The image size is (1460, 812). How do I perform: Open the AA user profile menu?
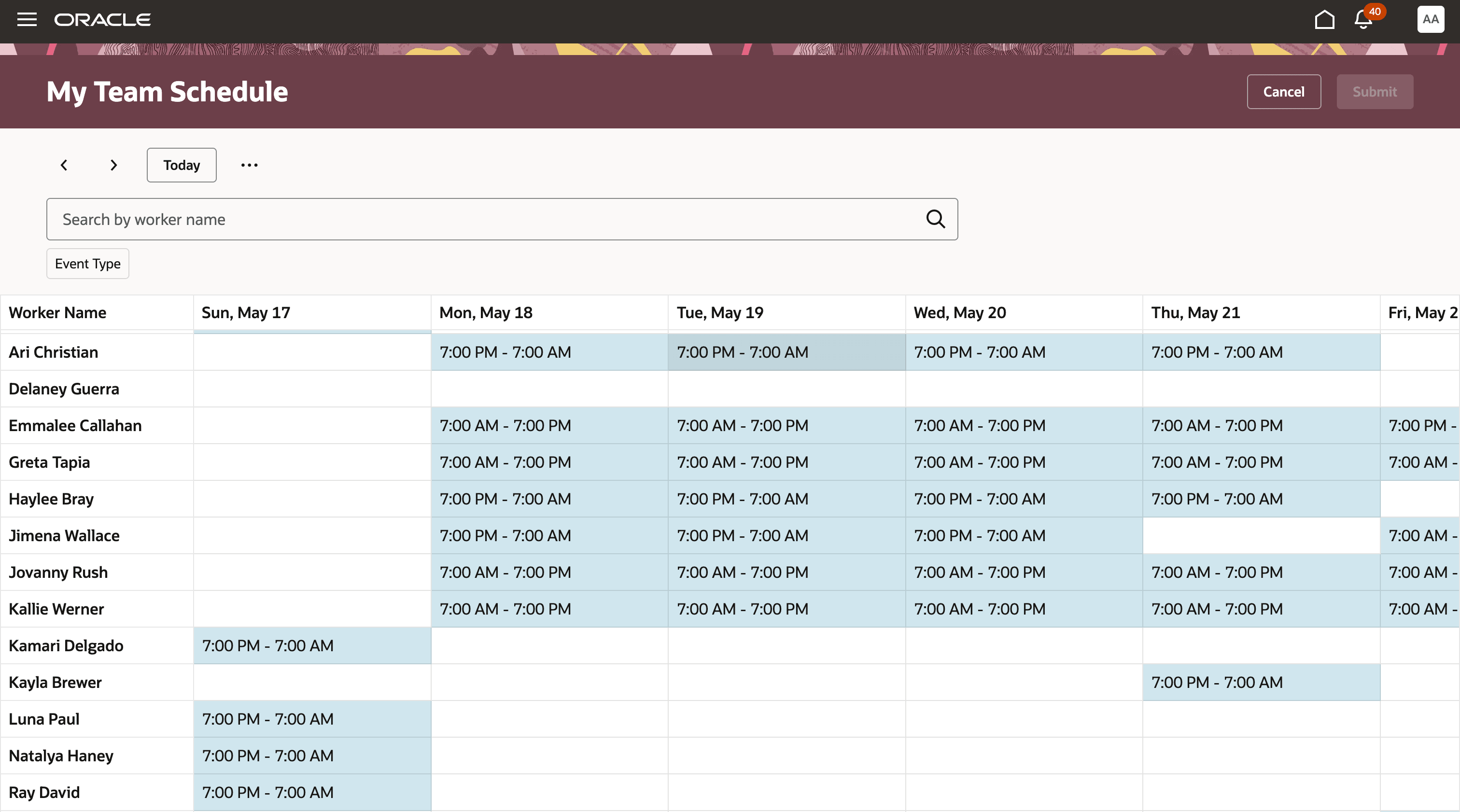tap(1431, 20)
